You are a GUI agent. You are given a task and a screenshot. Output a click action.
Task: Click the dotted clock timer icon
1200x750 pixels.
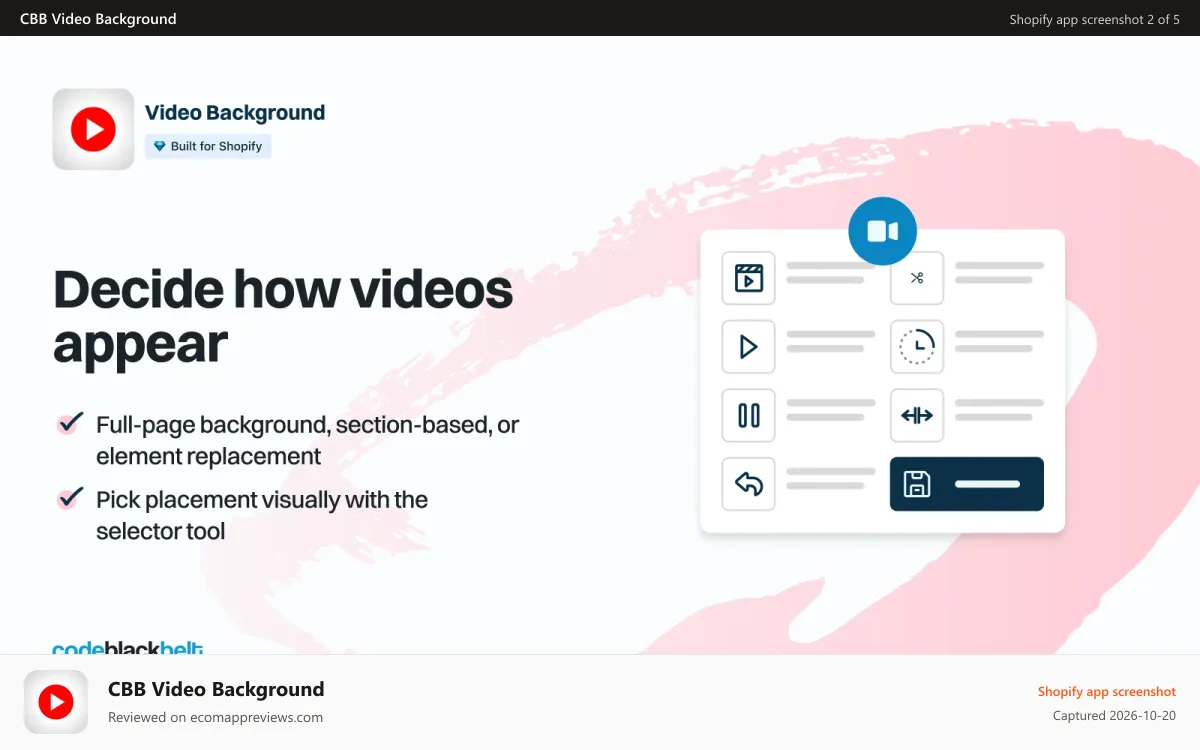tap(917, 347)
